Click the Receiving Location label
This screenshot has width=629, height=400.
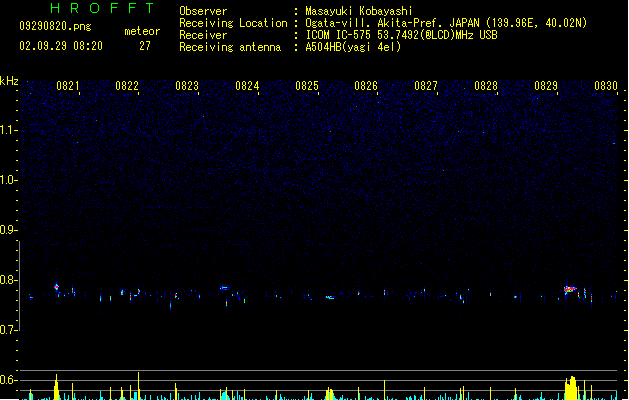233,23
